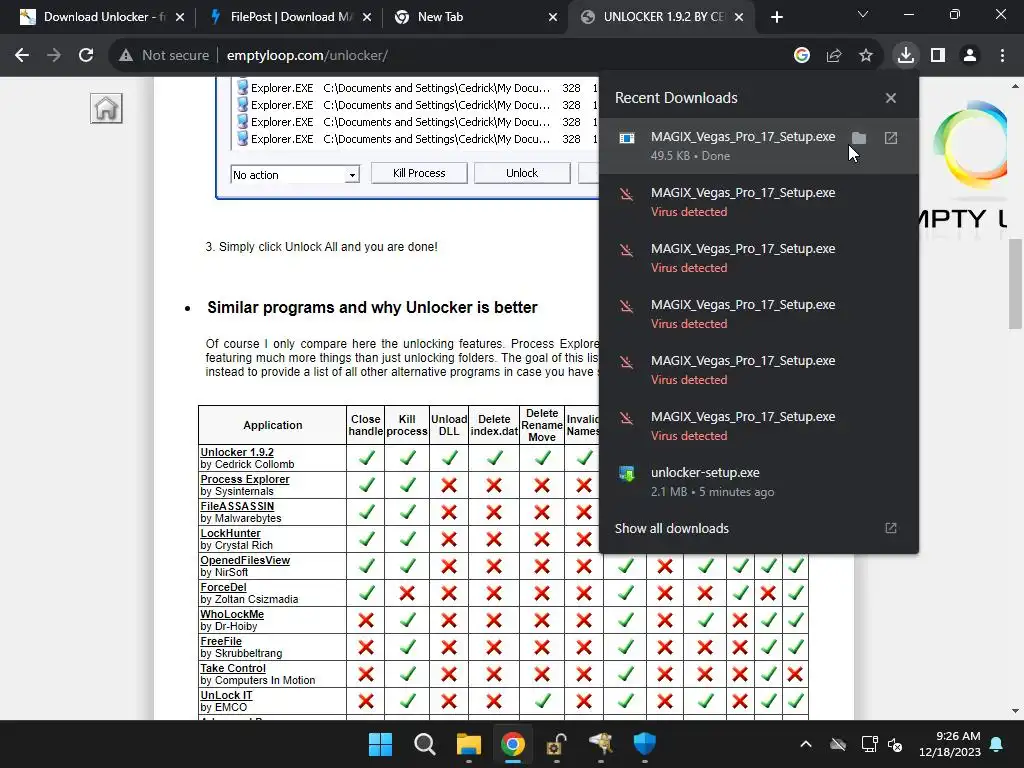Viewport: 1024px width, 768px height.
Task: Open the finished MAGIX download in new window
Action: coord(891,138)
